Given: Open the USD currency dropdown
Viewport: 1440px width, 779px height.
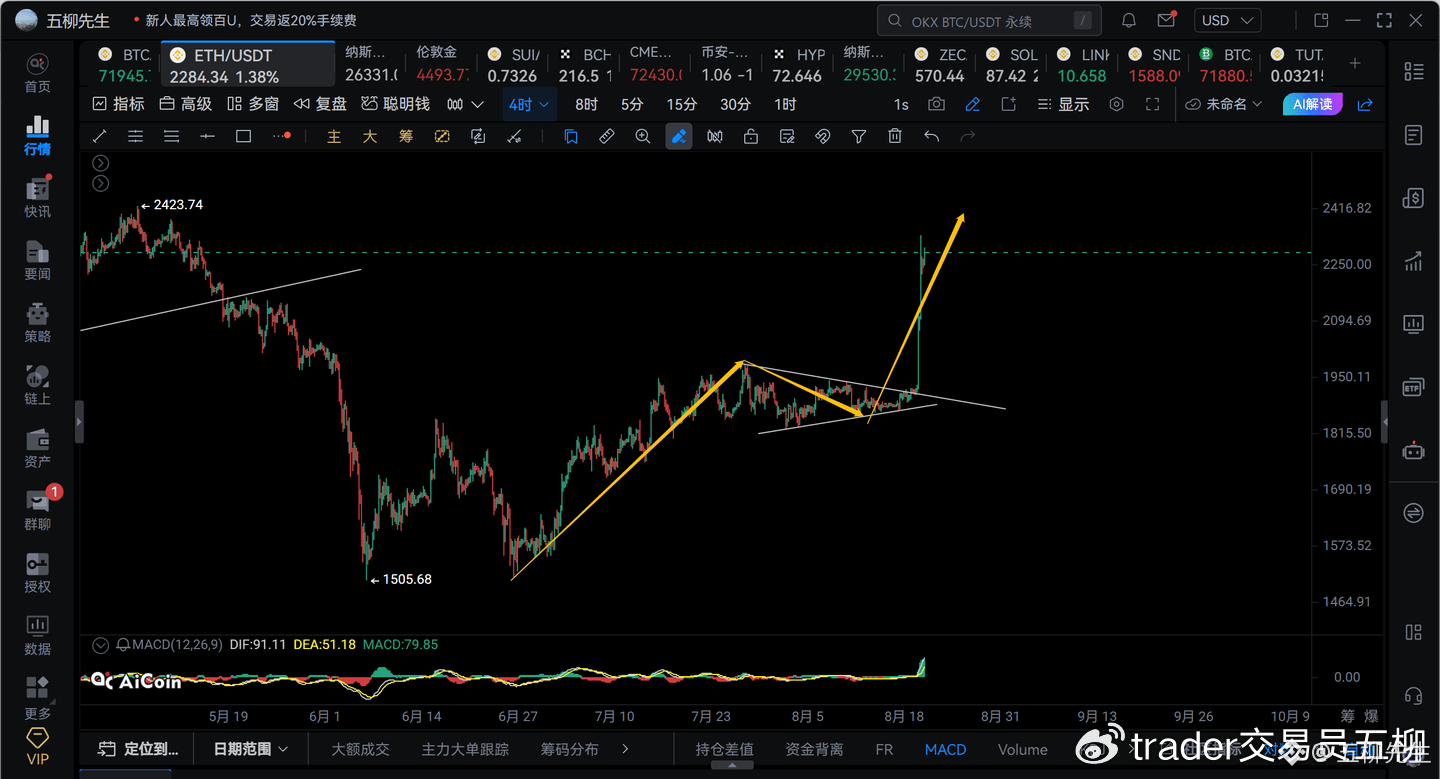Looking at the screenshot, I should coord(1227,20).
